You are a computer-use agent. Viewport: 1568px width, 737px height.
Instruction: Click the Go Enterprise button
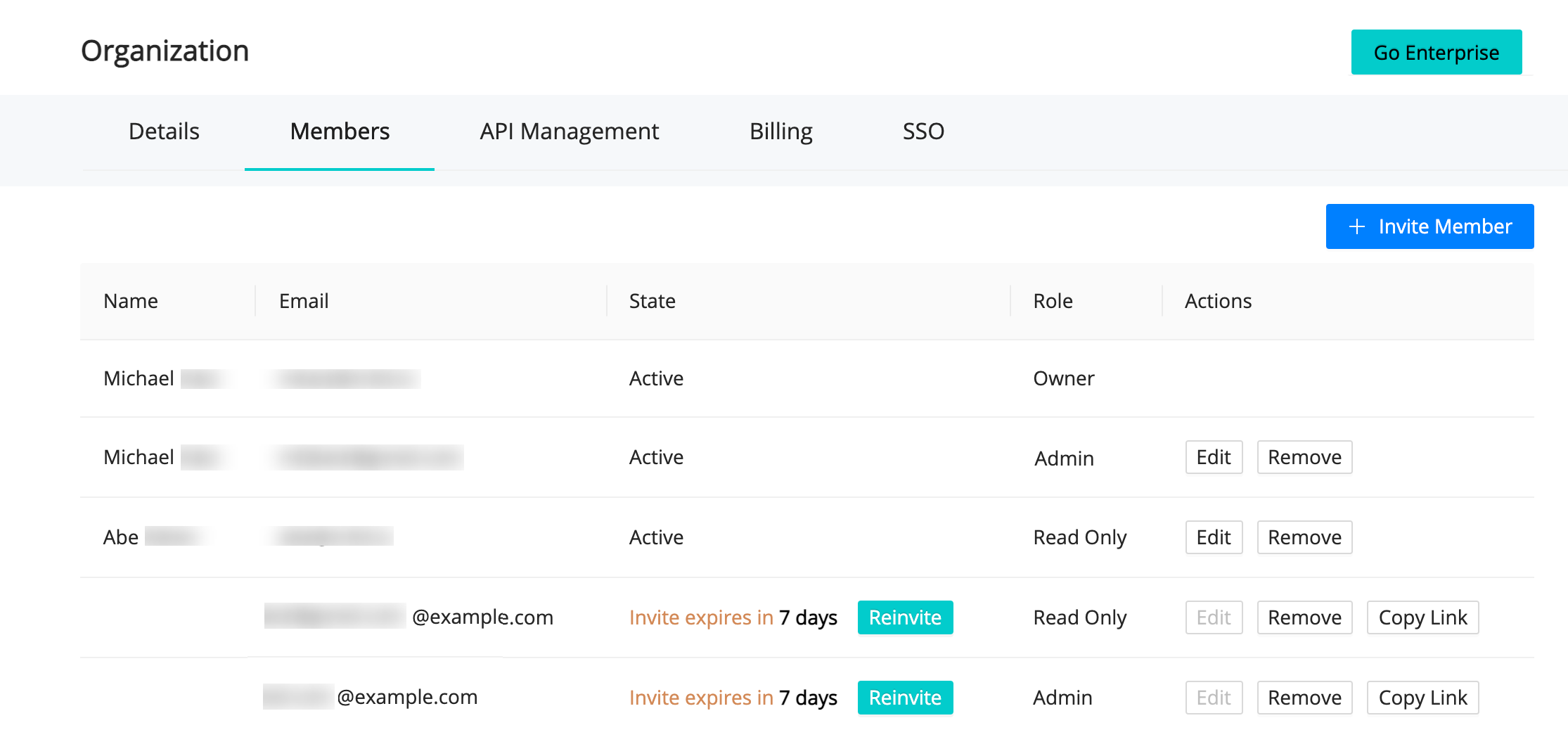1436,51
